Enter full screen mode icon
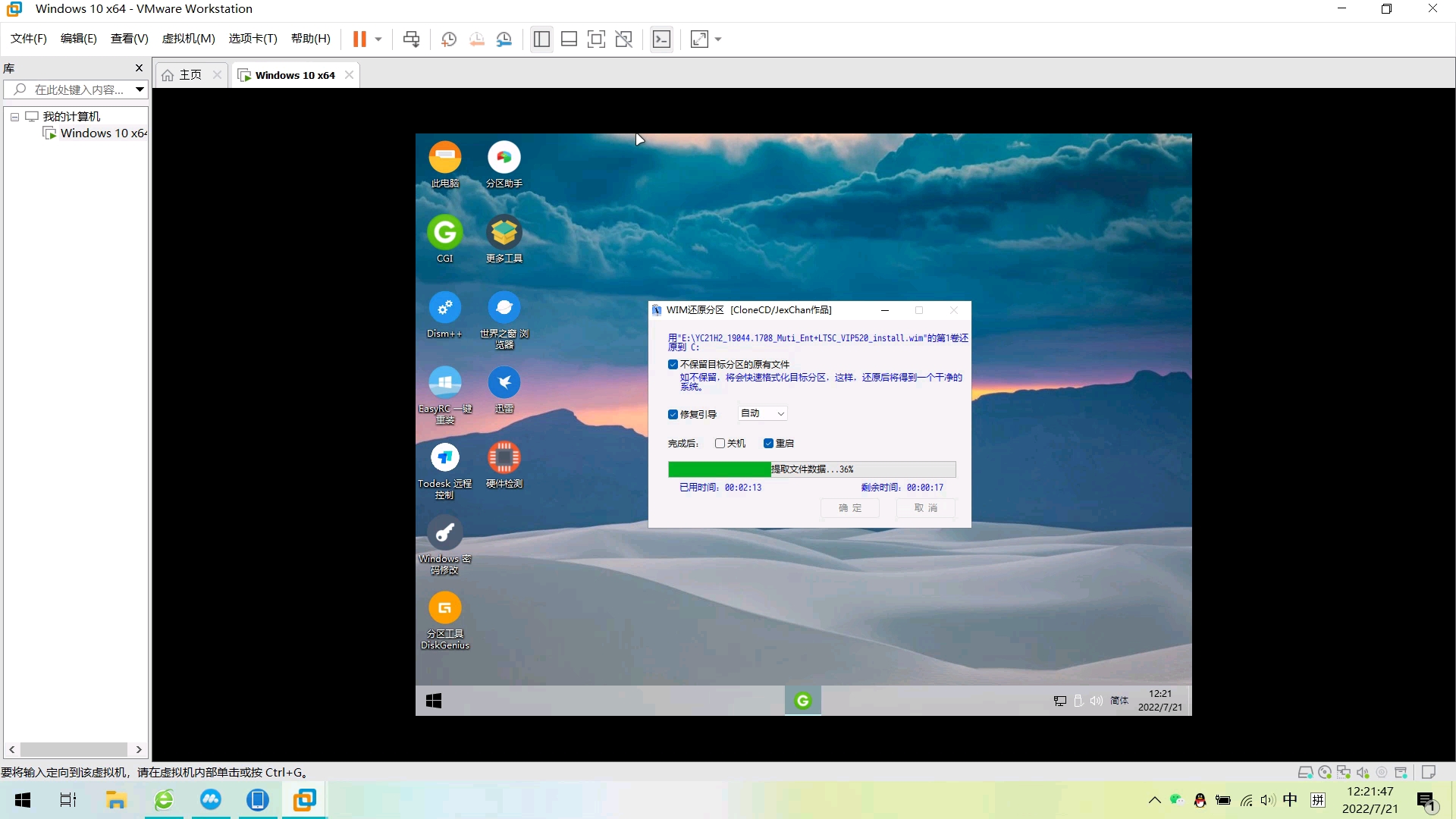The image size is (1456, 819). tap(597, 39)
